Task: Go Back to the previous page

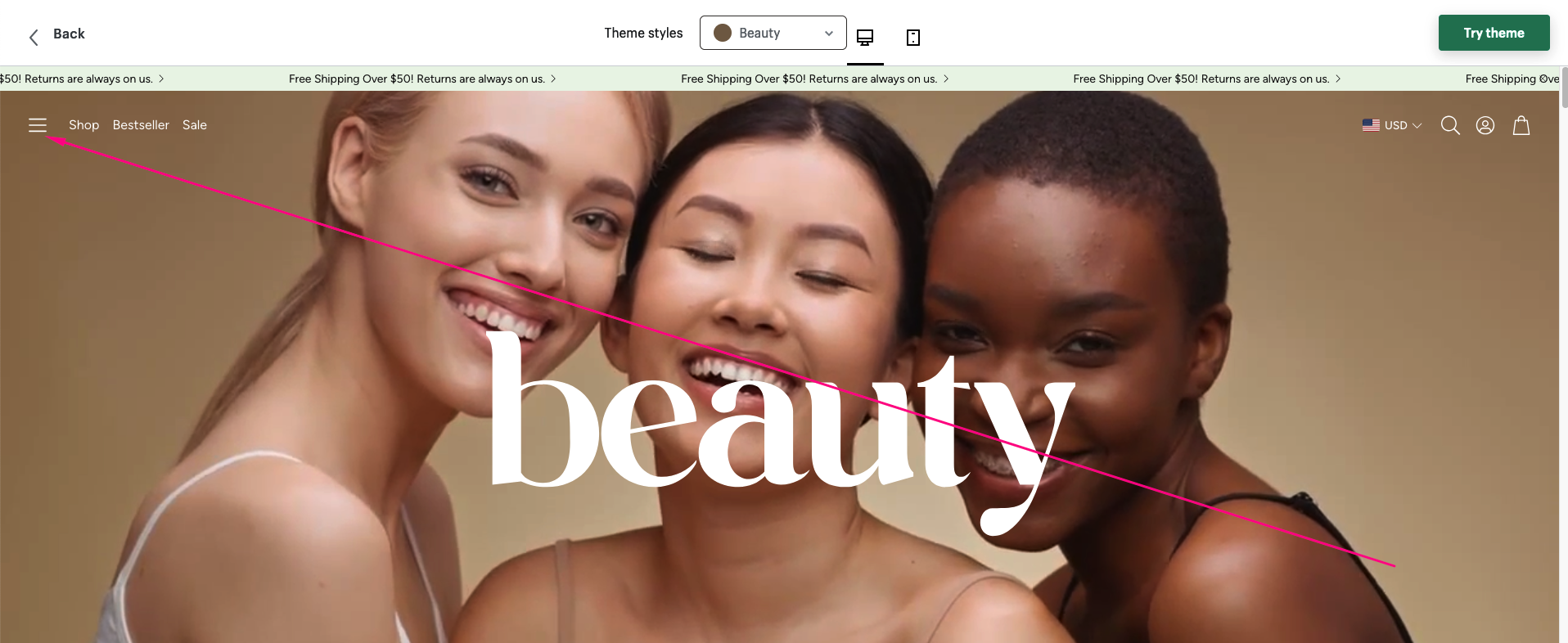Action: pyautogui.click(x=69, y=34)
